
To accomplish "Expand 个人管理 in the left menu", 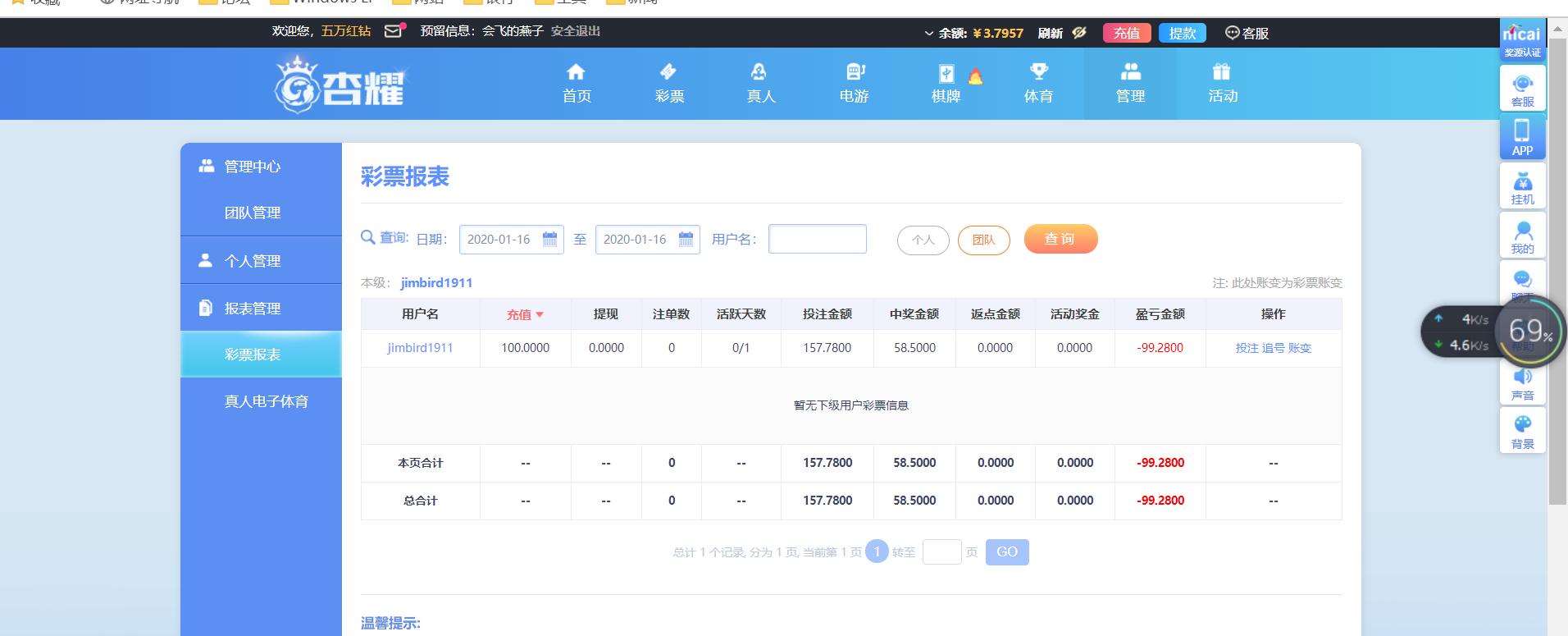I will coord(261,261).
